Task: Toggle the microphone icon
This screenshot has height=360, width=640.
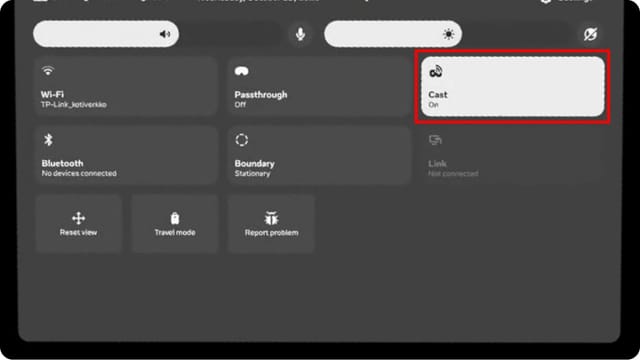Action: tap(300, 34)
